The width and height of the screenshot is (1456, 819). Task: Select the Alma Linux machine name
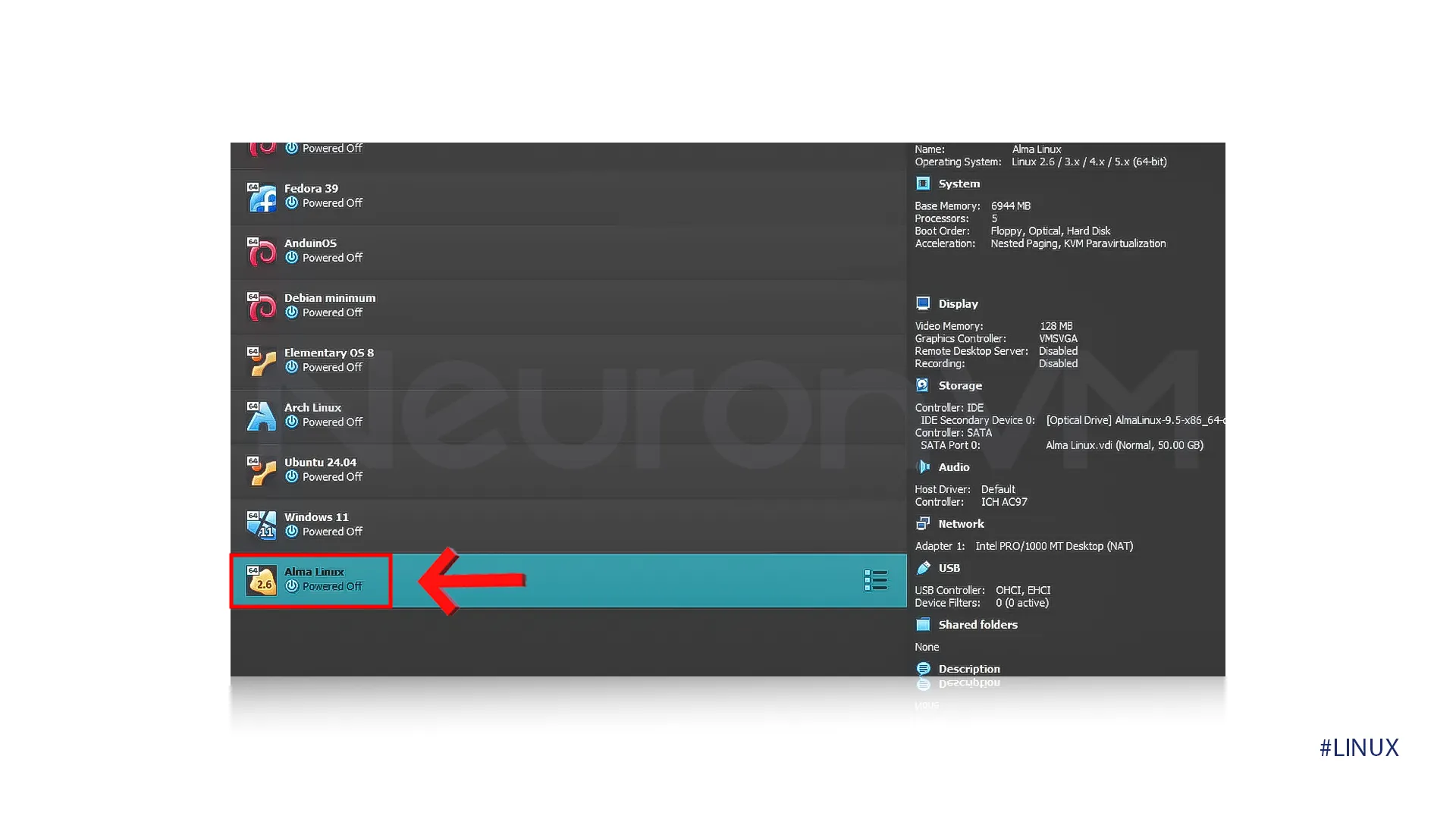(314, 572)
